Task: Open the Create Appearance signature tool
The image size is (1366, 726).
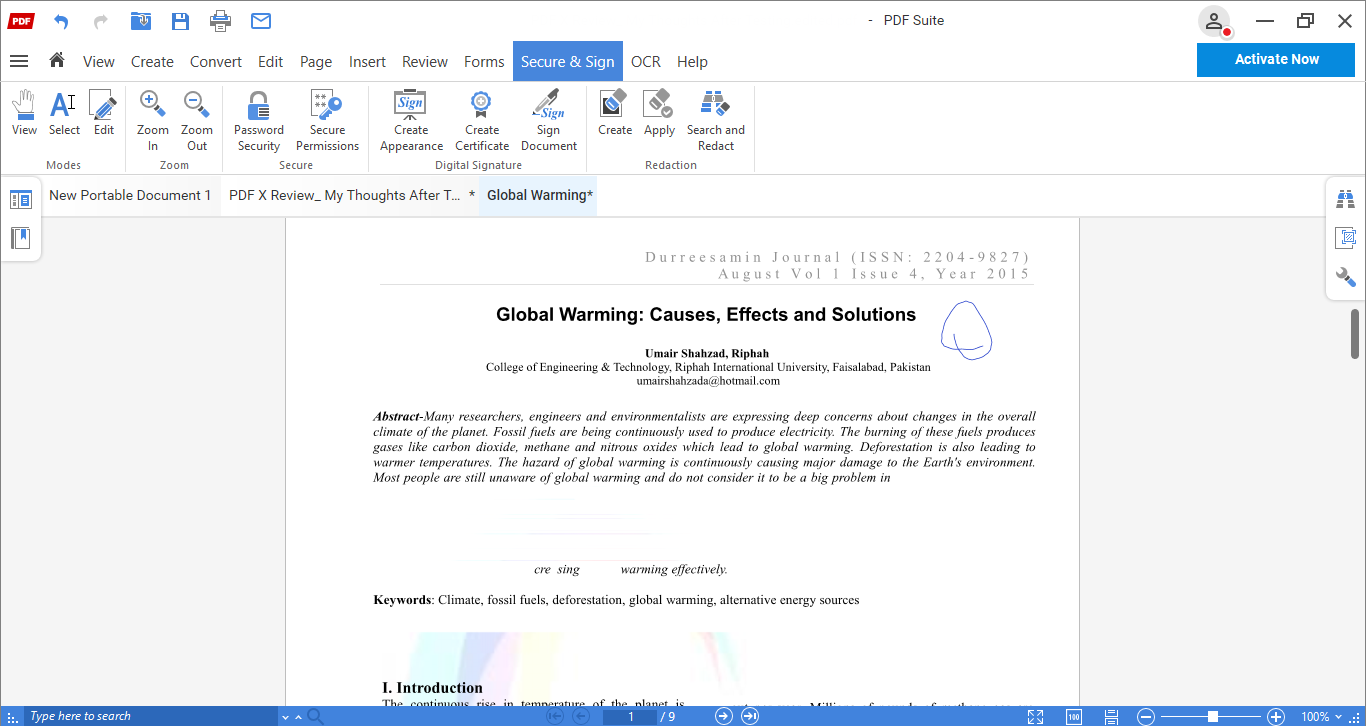Action: pyautogui.click(x=410, y=118)
